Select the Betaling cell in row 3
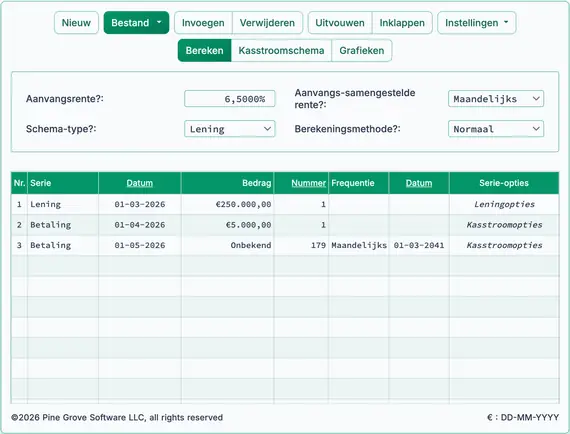This screenshot has width=570, height=434. click(63, 245)
